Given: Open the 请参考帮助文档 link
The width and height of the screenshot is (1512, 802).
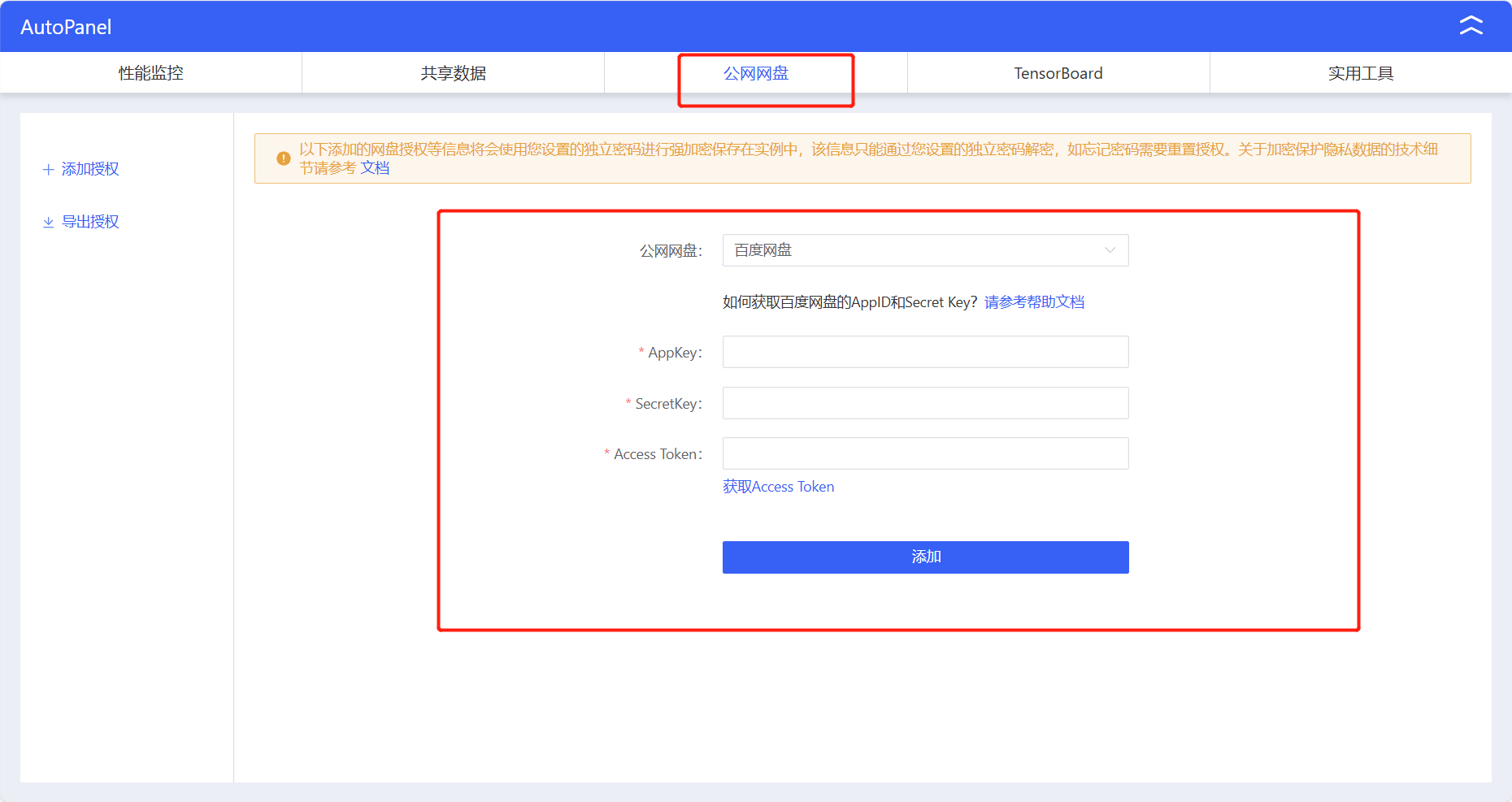Looking at the screenshot, I should (1034, 302).
